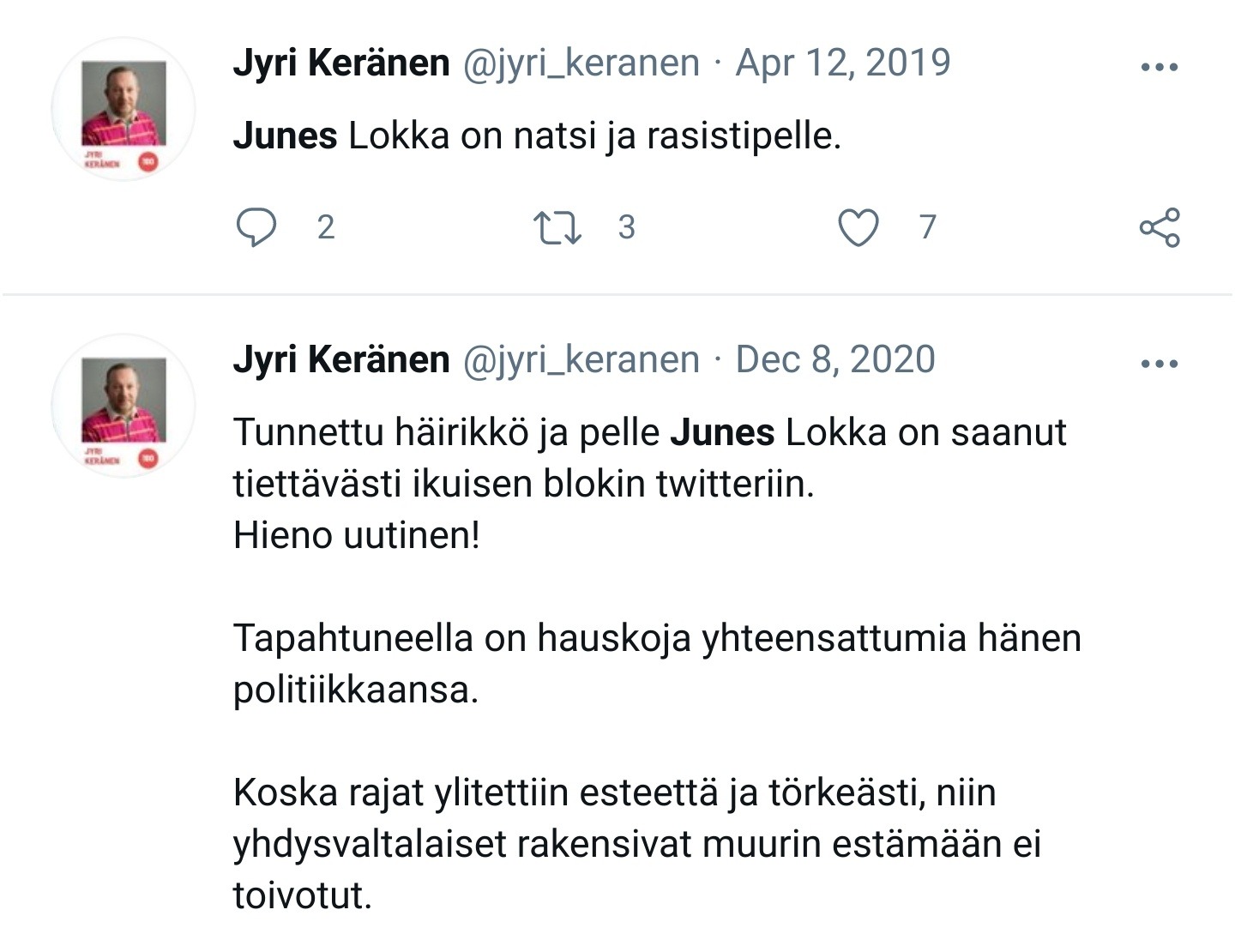Open Jyri Keränen name on second tweet
1235x952 pixels.
pos(341,360)
